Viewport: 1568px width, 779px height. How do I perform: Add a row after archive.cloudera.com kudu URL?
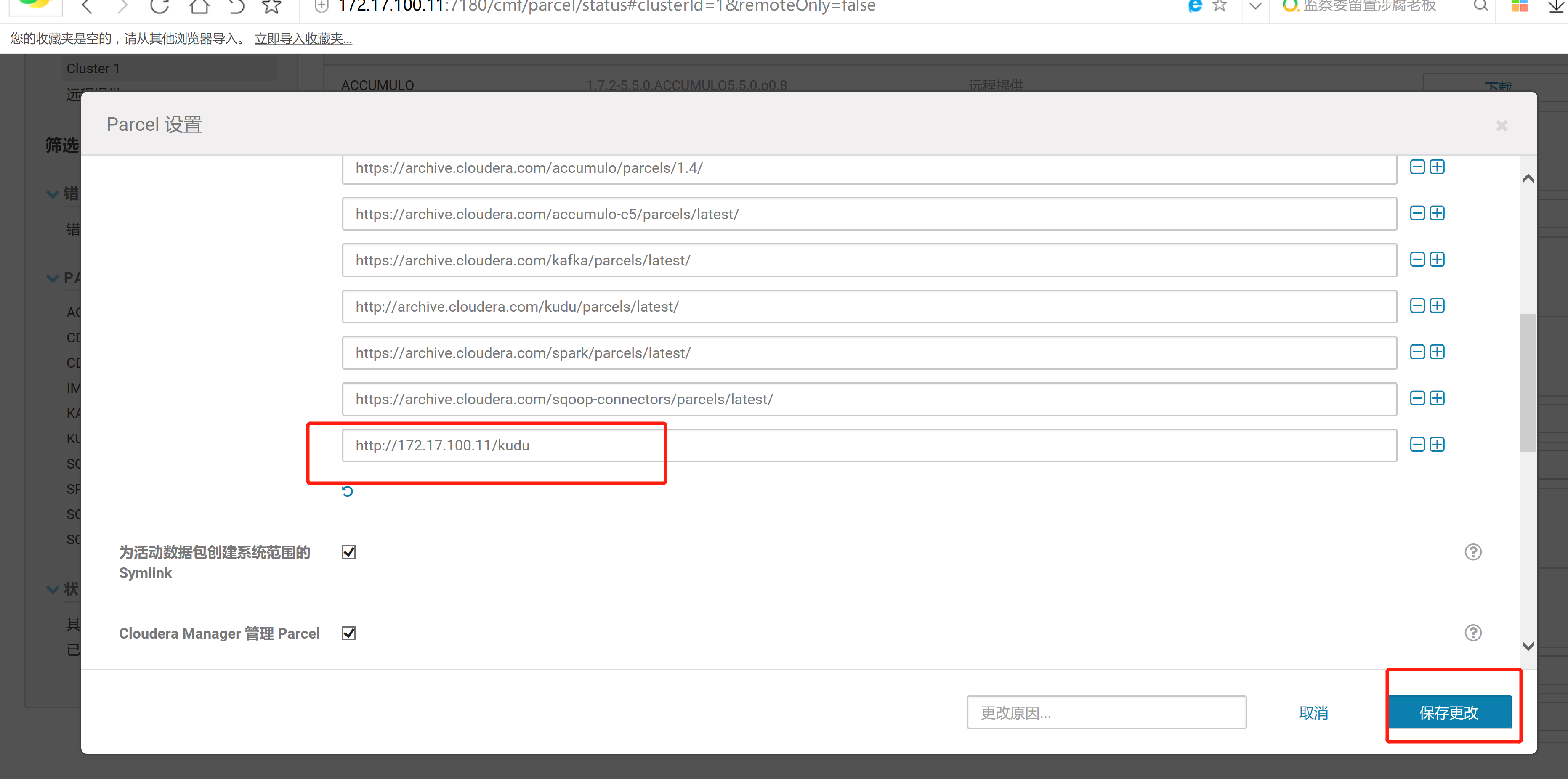click(x=1437, y=305)
